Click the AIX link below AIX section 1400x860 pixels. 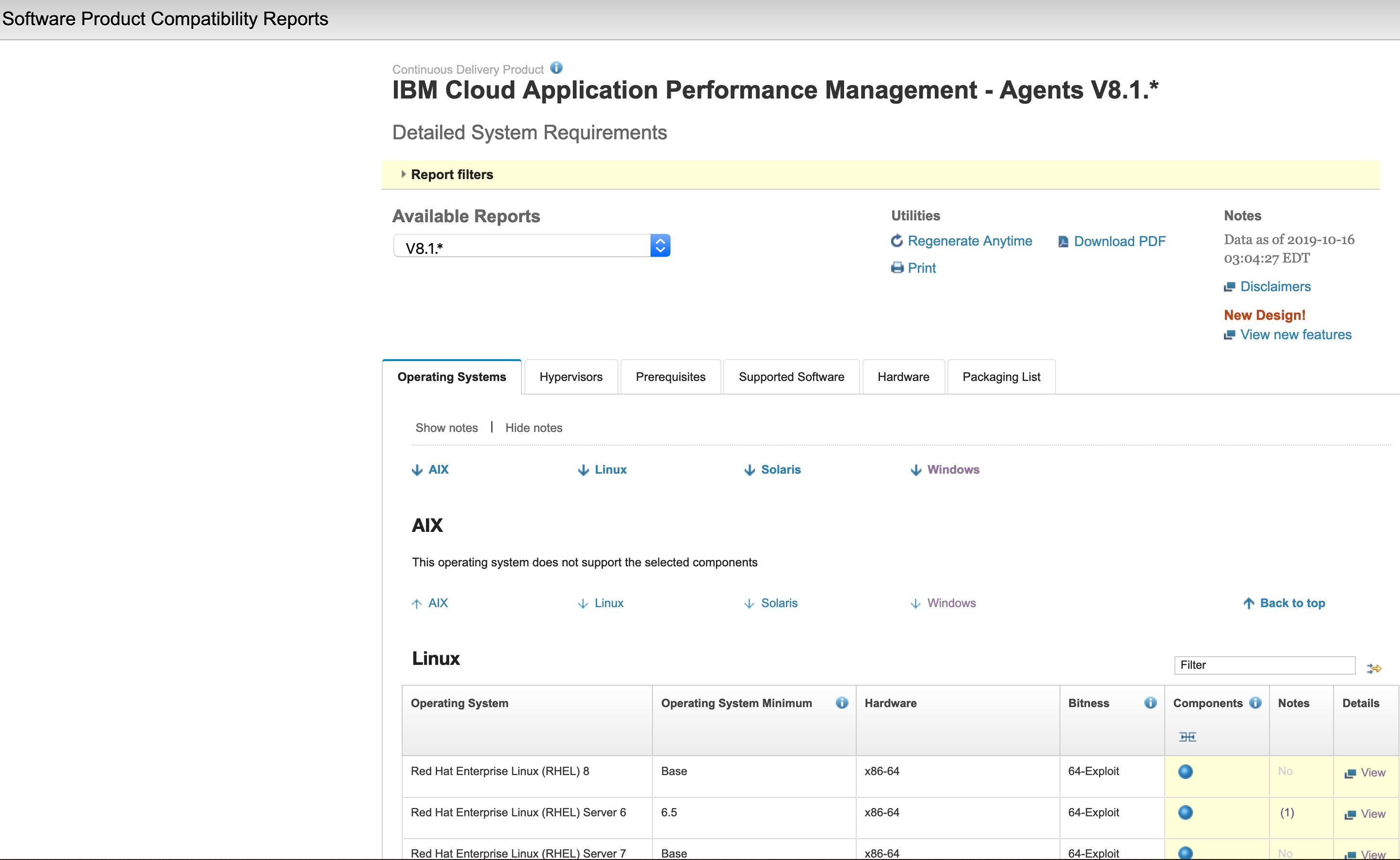(x=438, y=603)
